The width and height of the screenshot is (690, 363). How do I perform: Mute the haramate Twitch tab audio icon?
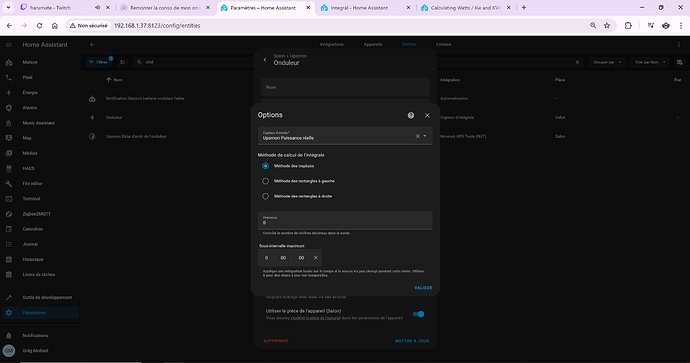97,7
